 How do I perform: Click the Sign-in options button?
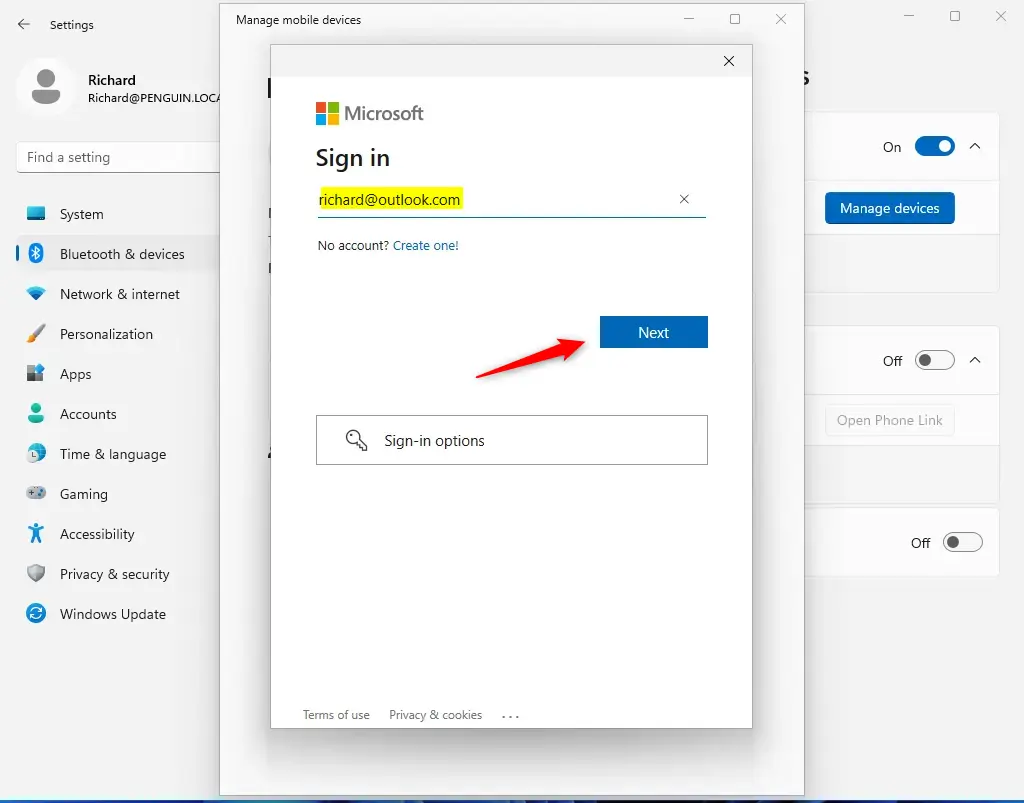pyautogui.click(x=512, y=440)
